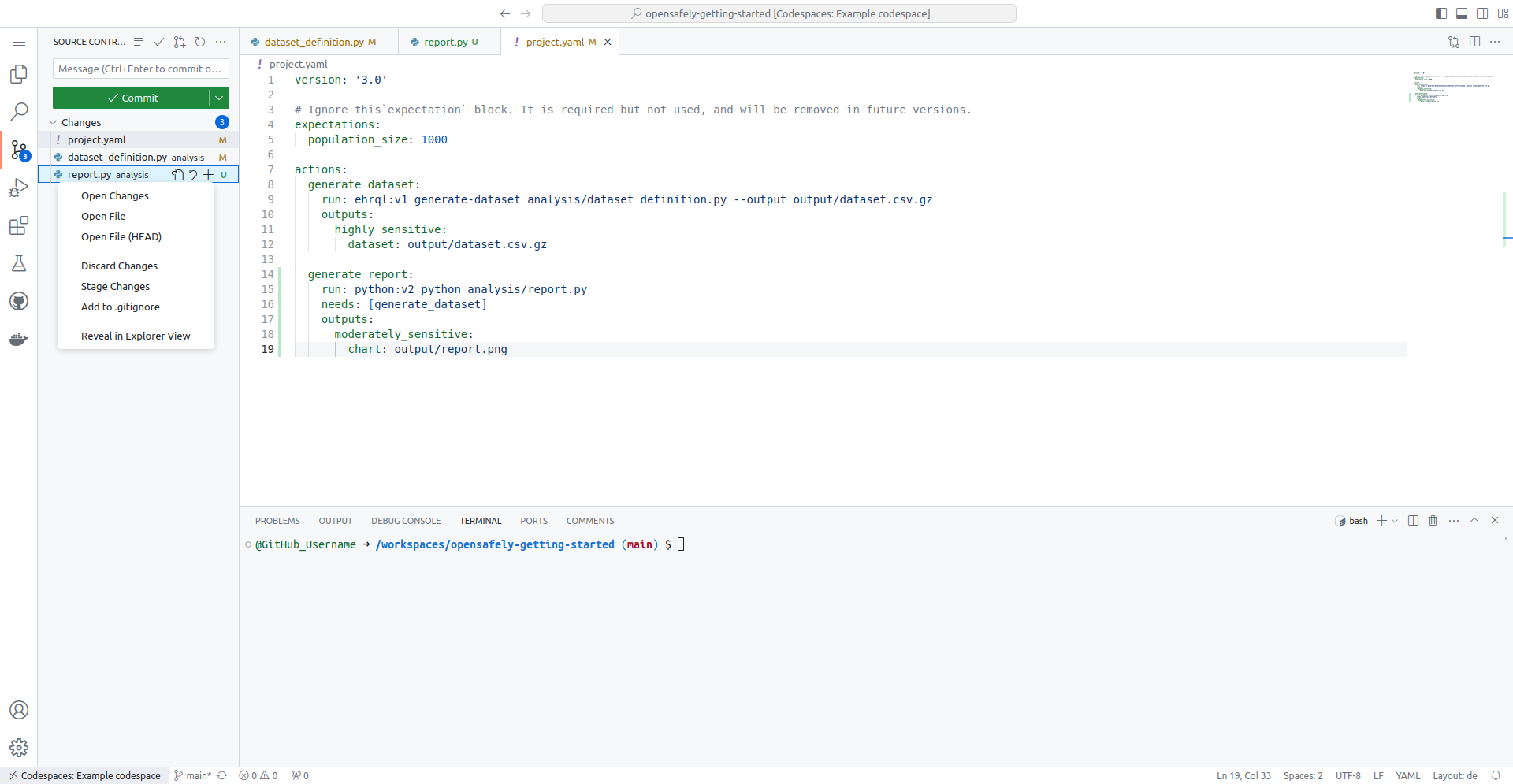Toggle the secondary side bar
Image resolution: width=1513 pixels, height=784 pixels.
(x=1482, y=13)
